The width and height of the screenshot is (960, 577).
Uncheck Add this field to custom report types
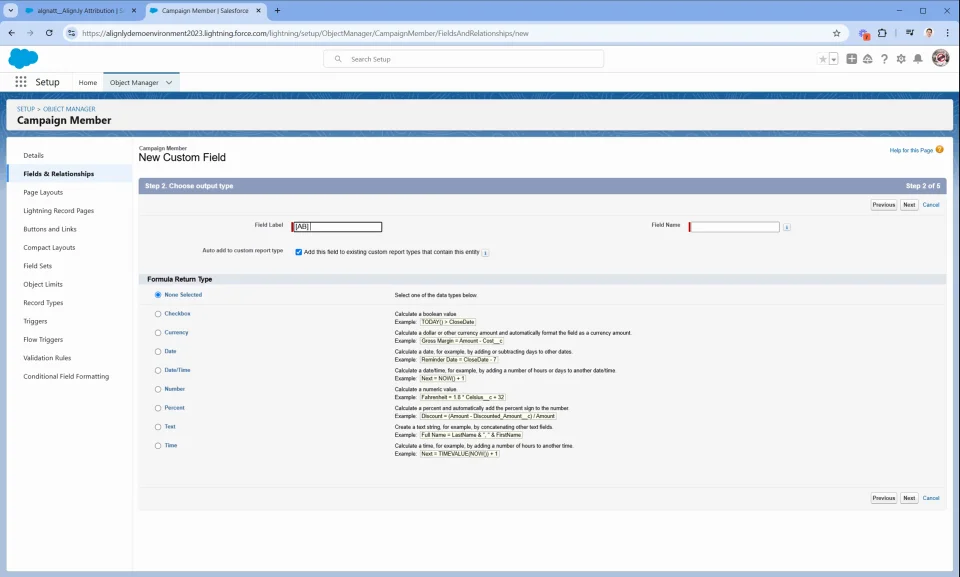point(299,252)
